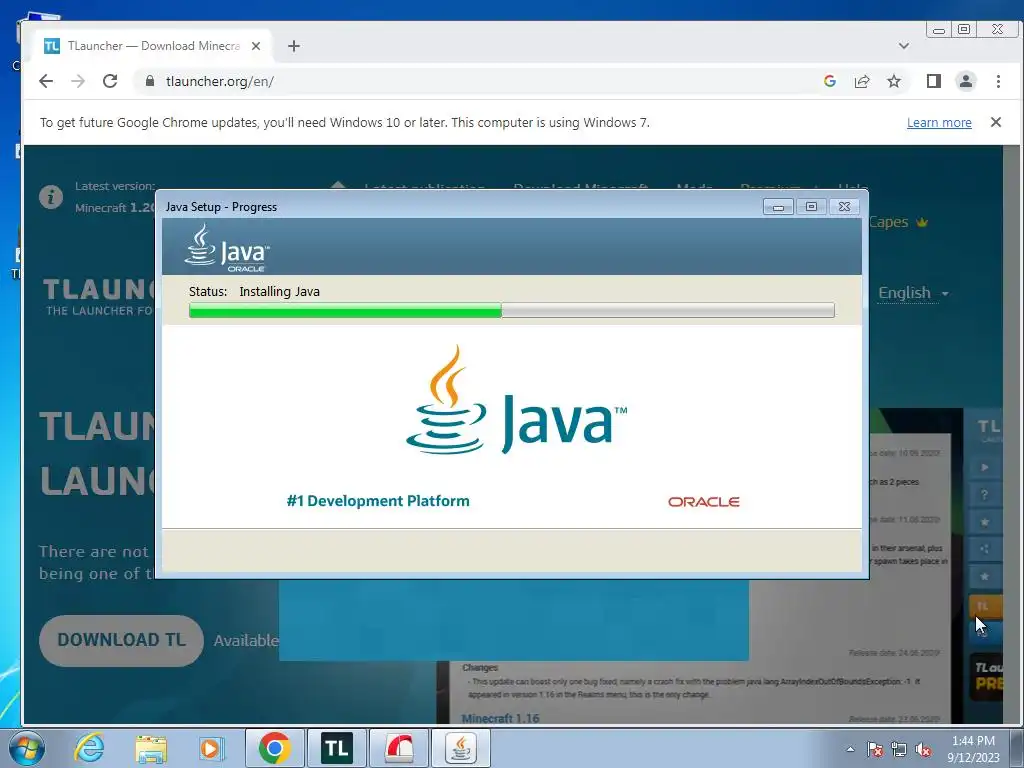
Task: Click the ORACLE logo in the Java banner
Action: pyautogui.click(x=703, y=502)
